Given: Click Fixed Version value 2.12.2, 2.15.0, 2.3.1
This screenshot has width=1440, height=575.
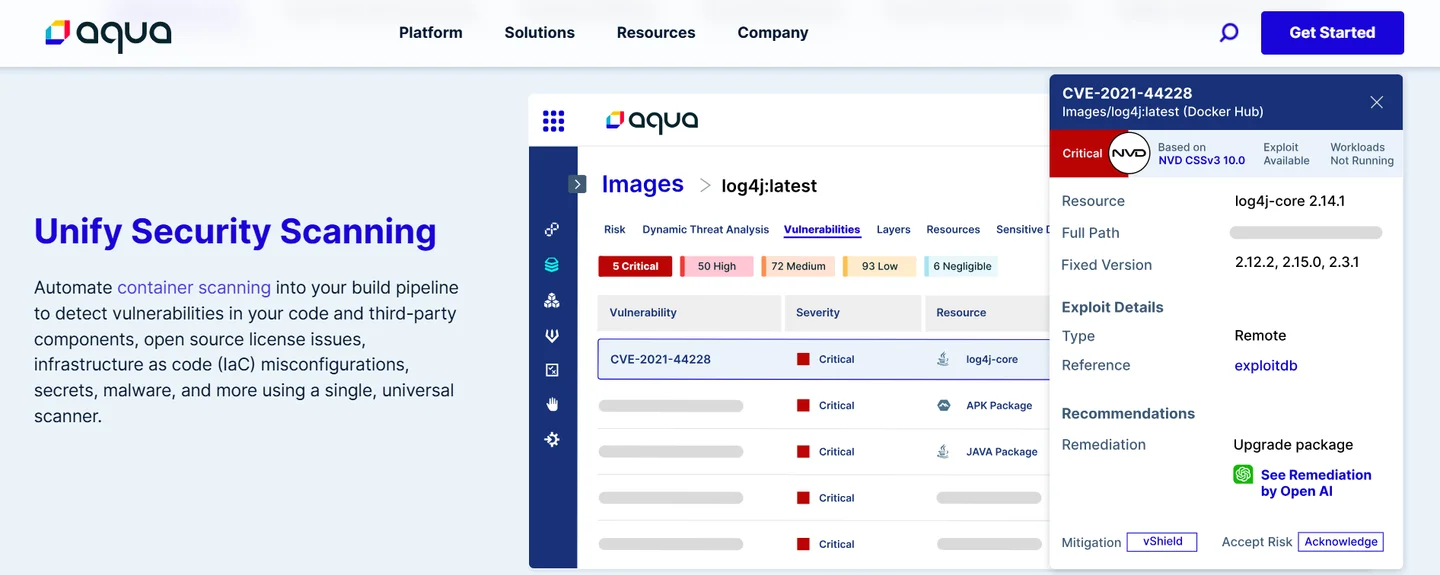Looking at the screenshot, I should 1297,262.
